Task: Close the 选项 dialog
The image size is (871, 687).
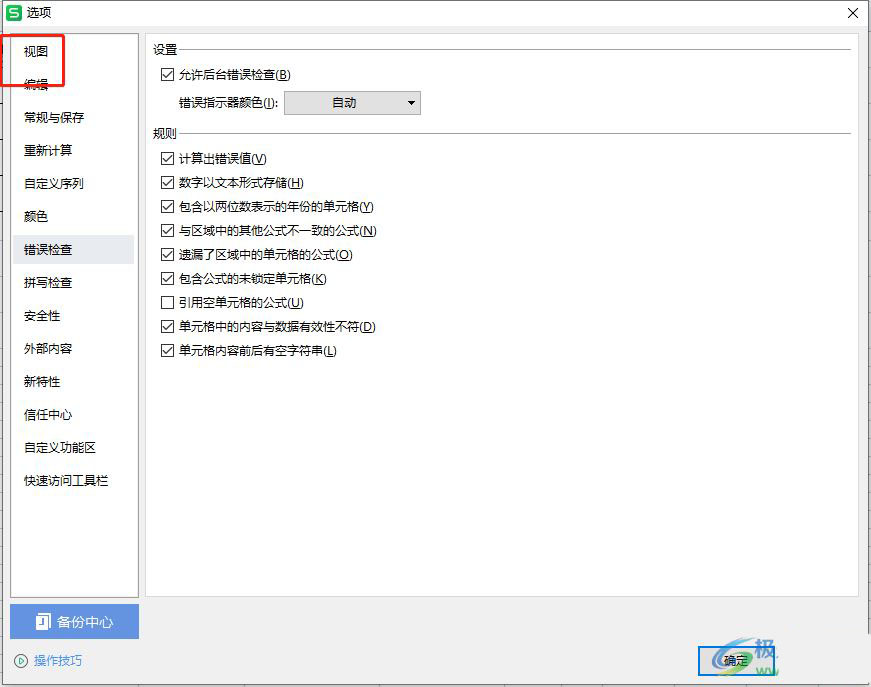Action: pos(853,13)
